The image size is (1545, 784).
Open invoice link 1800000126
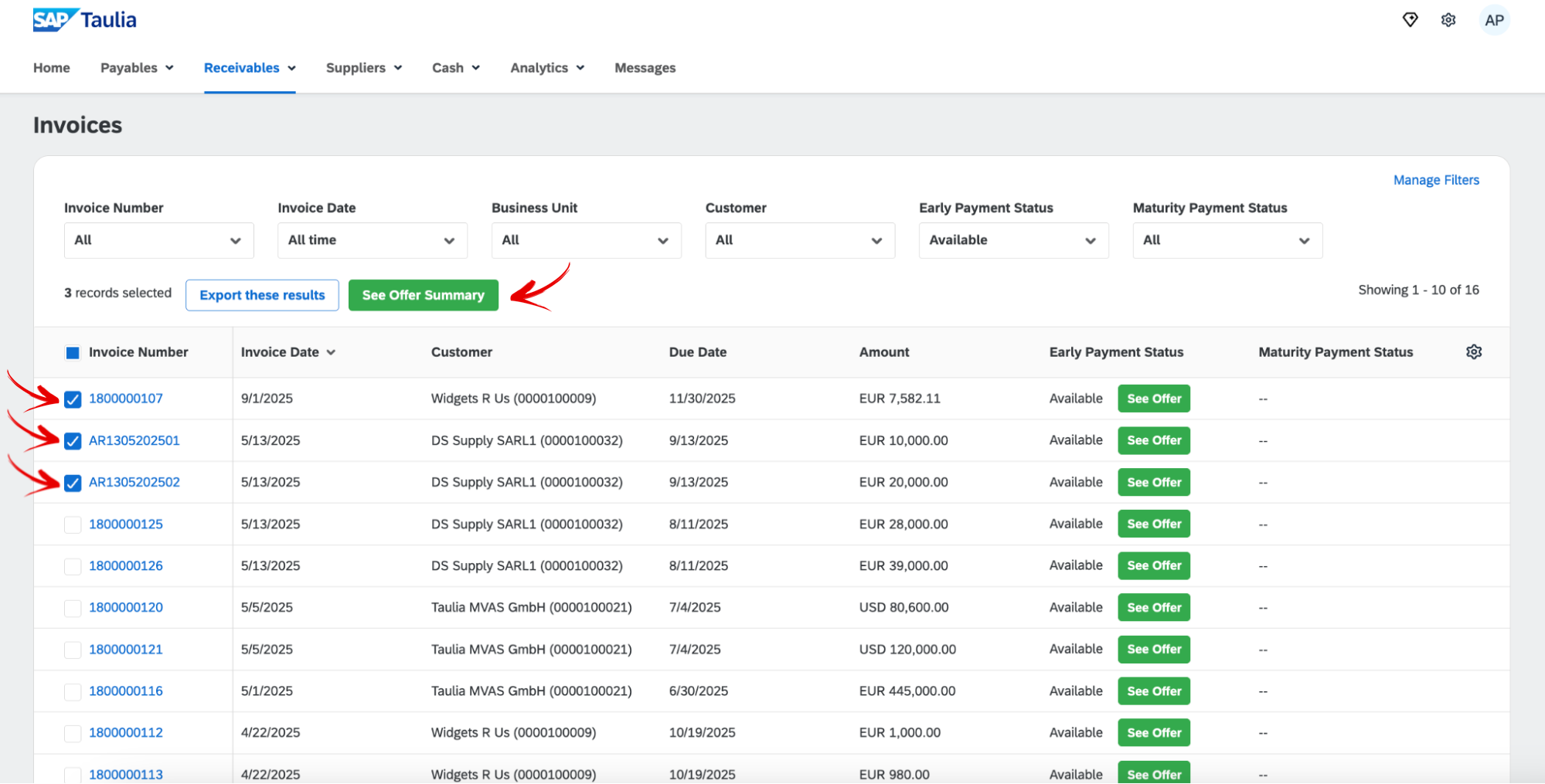(x=126, y=565)
